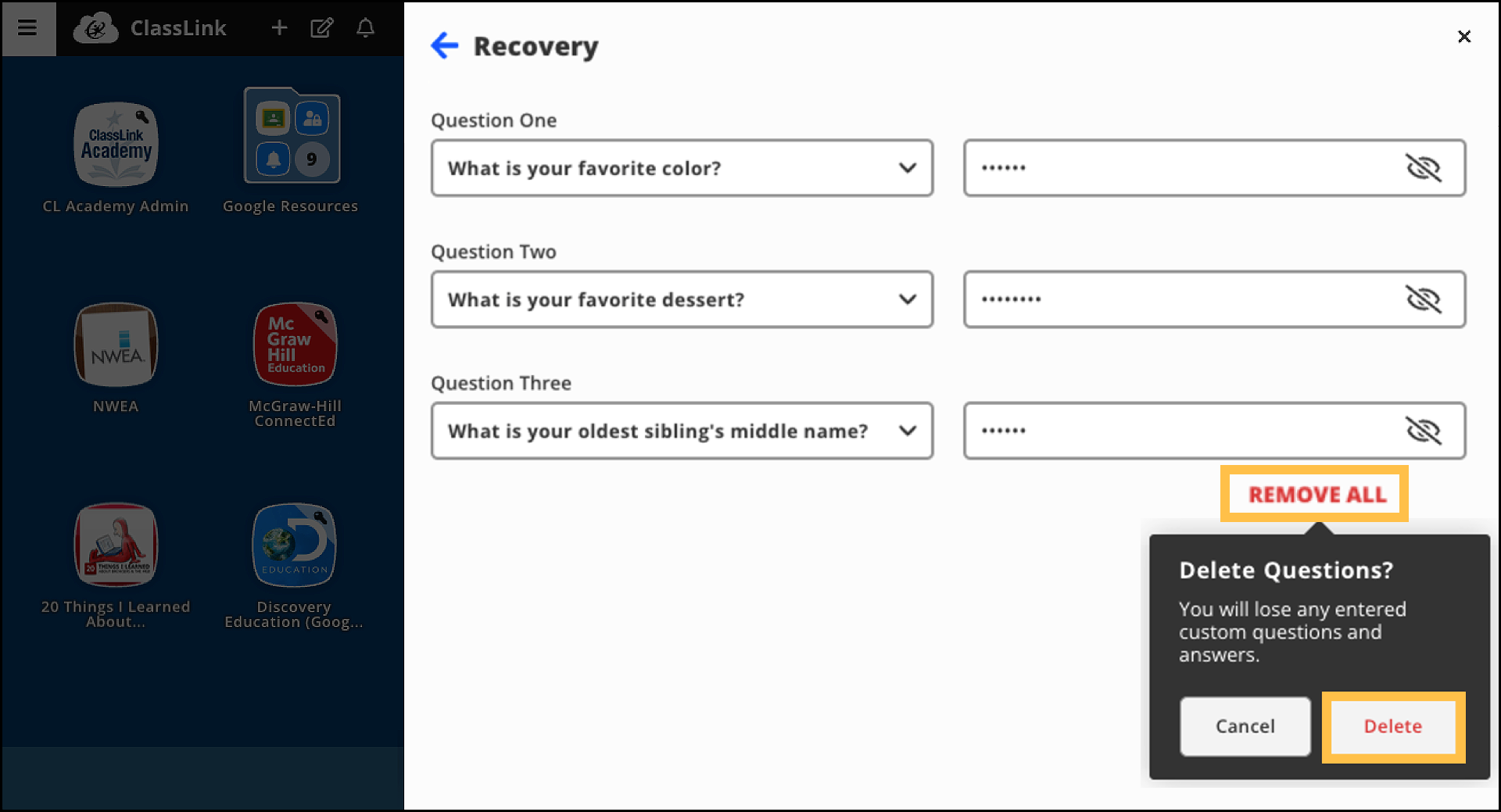Confirm deletion with the Delete button

[1392, 726]
